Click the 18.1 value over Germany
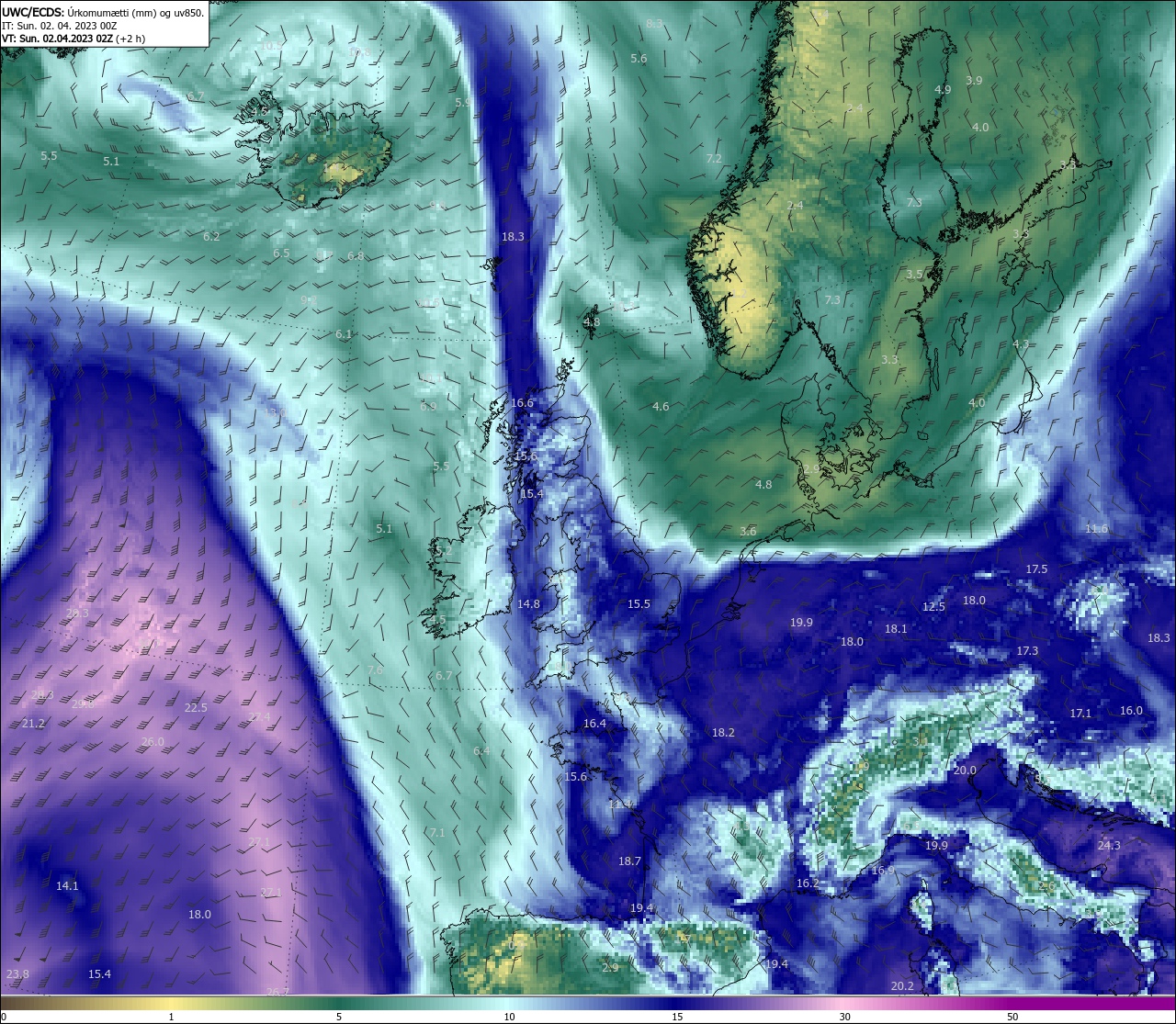This screenshot has width=1176, height=1024. pyautogui.click(x=896, y=629)
